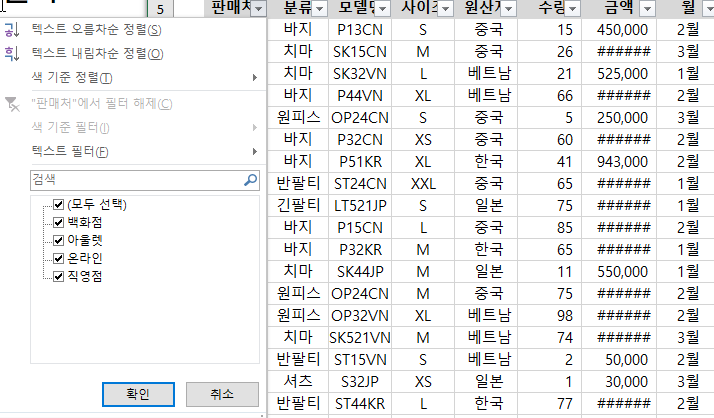Viewport: 714px width, 418px height.
Task: Click the clear filter funnel icon
Action: pos(12,104)
